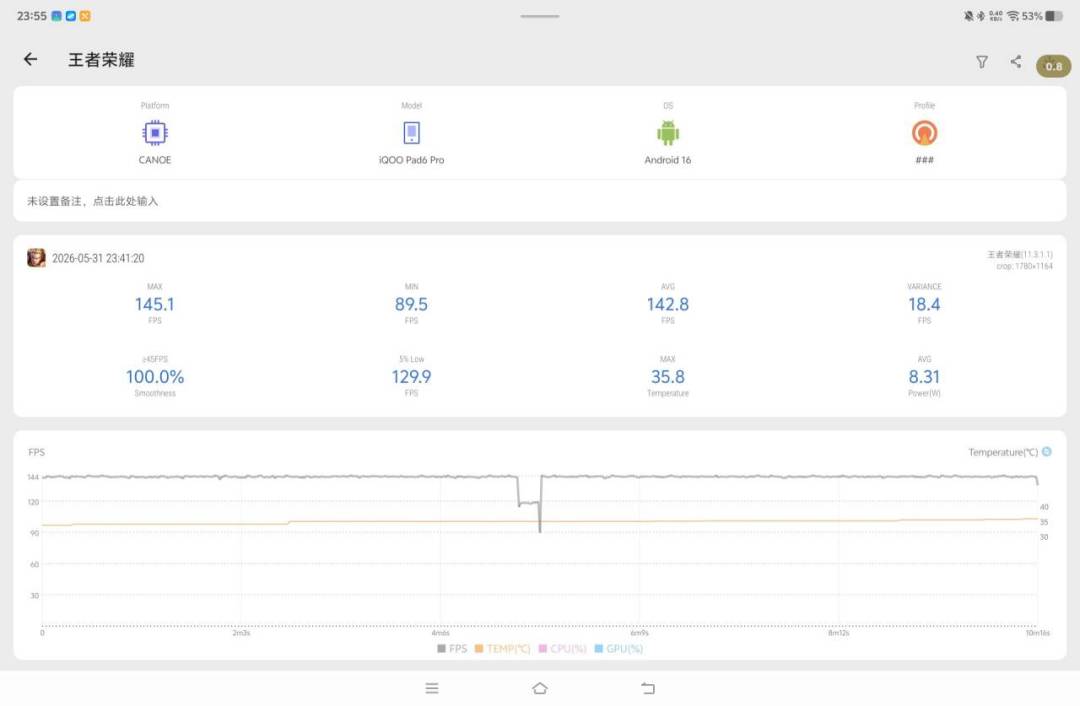
Task: Tap the game app thumbnail icon
Action: [x=37, y=258]
